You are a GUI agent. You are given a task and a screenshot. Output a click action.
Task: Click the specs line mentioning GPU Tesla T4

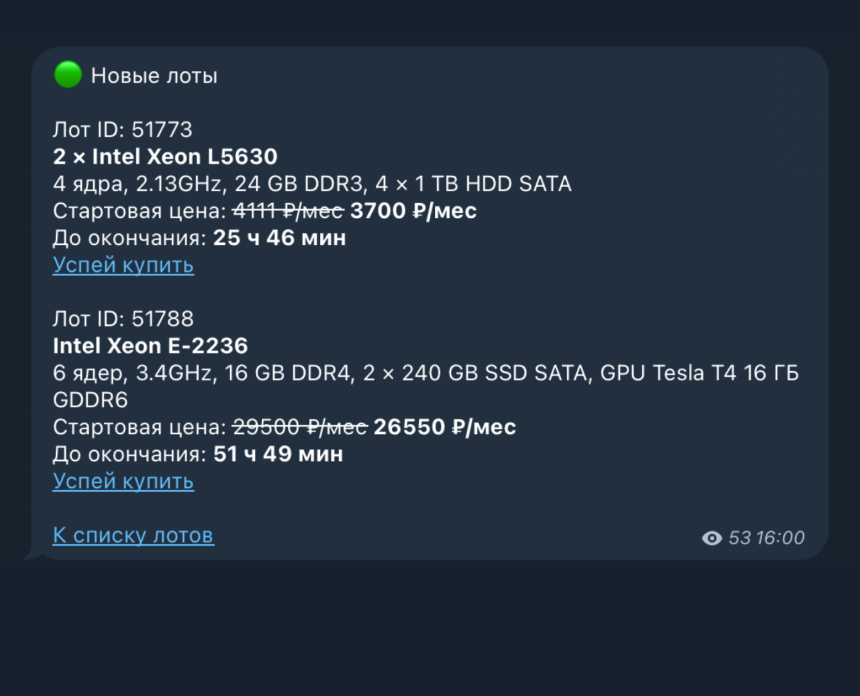(425, 373)
